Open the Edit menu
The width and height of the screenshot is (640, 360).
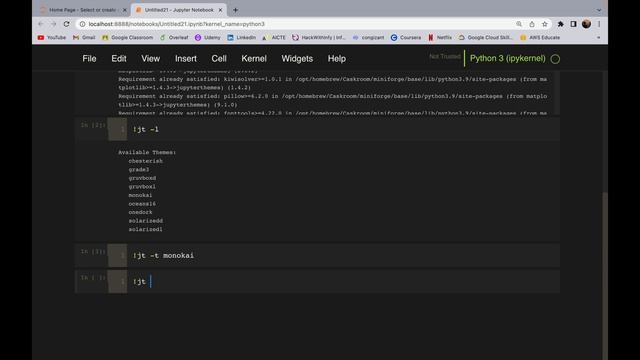(119, 59)
